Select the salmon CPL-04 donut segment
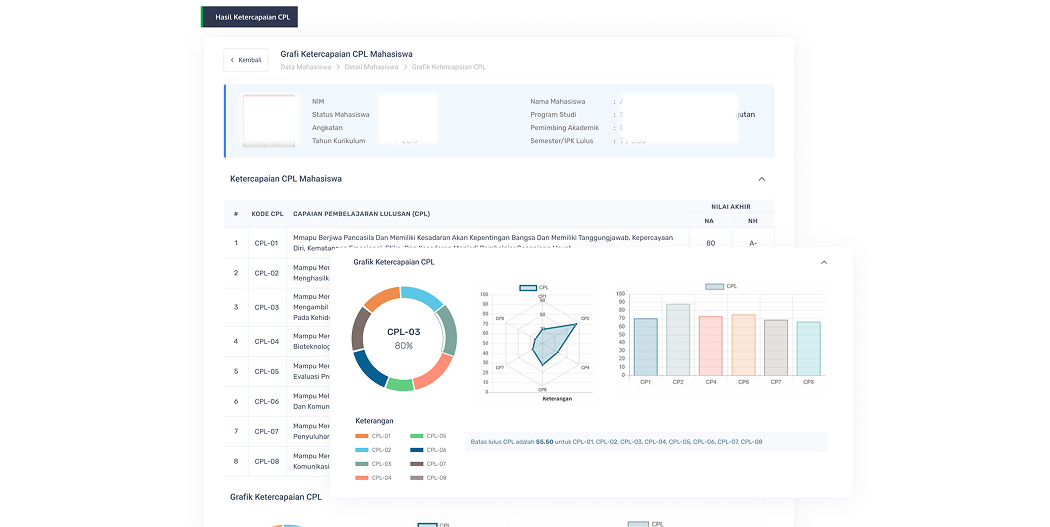The image size is (1050, 527). [x=433, y=371]
